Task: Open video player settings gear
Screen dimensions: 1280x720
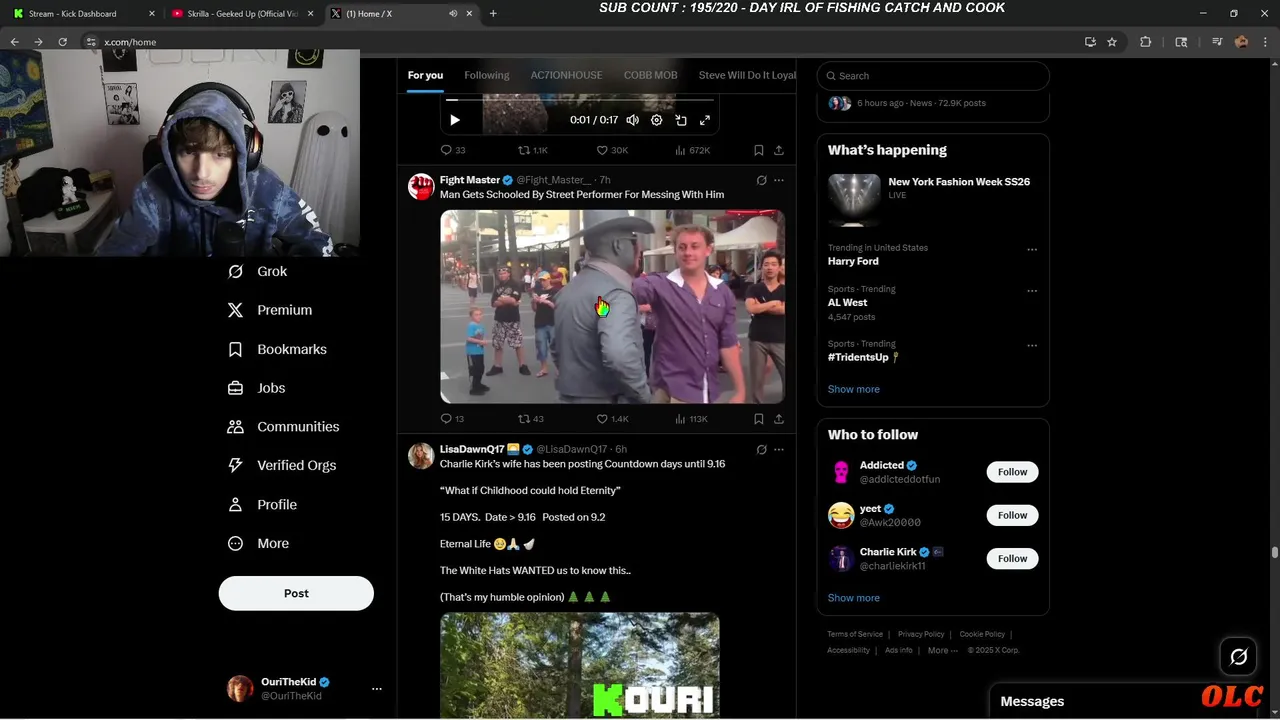Action: click(656, 120)
